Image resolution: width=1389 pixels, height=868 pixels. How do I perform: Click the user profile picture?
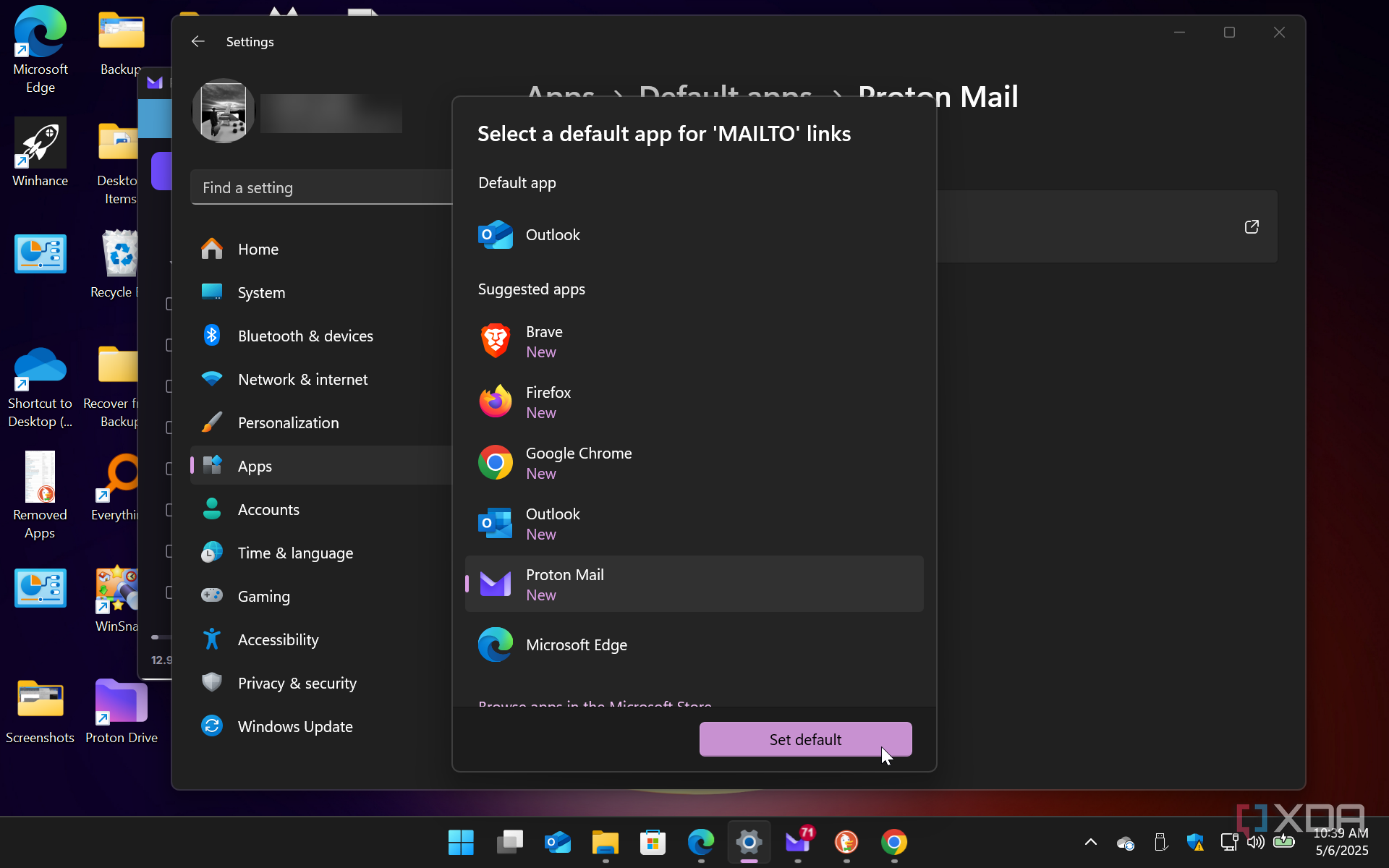224,111
